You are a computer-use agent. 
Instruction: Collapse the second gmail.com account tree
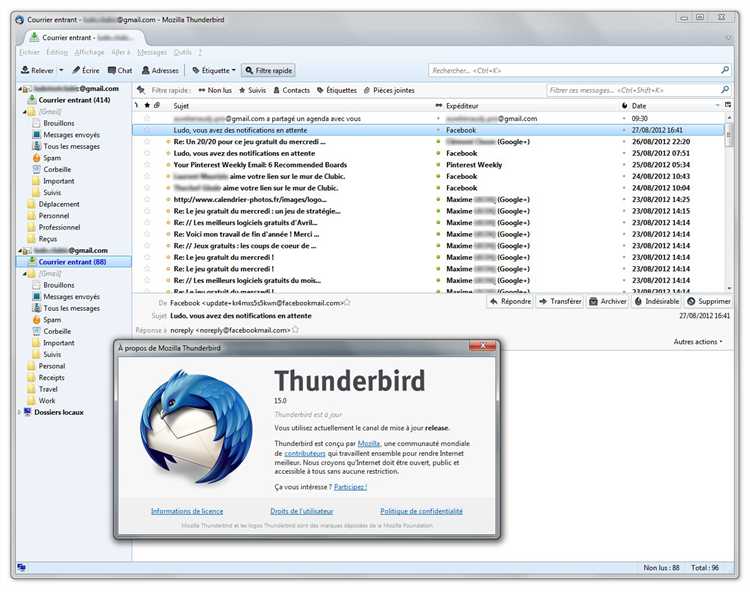[x=21, y=251]
